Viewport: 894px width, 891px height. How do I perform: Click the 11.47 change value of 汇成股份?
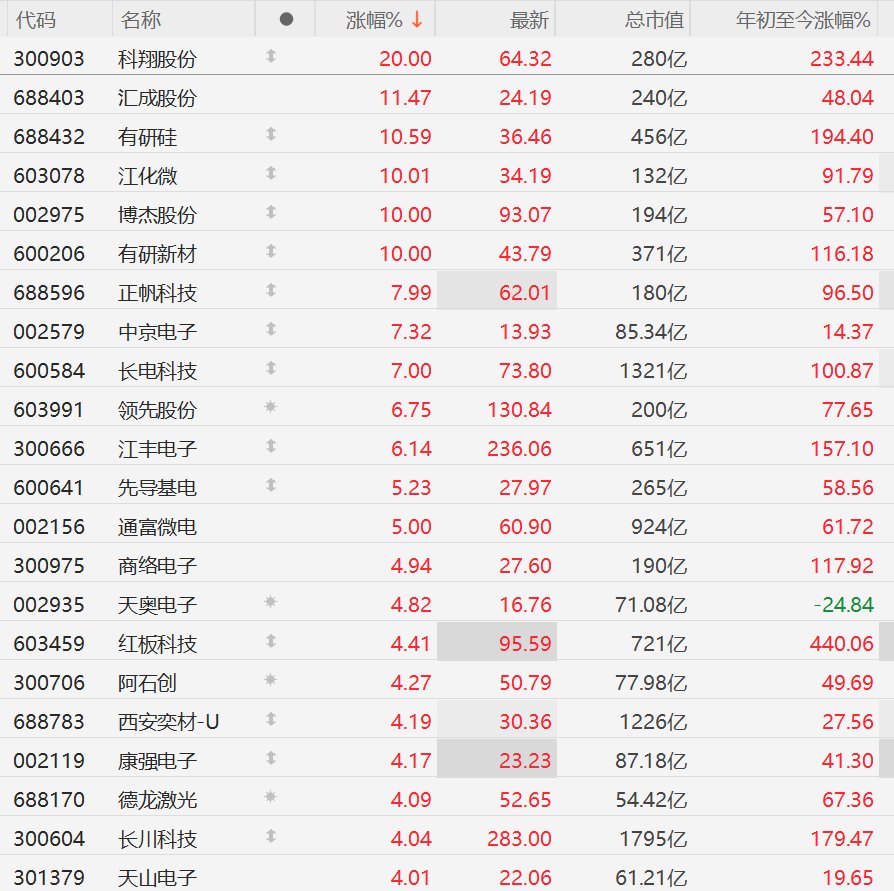pos(405,98)
